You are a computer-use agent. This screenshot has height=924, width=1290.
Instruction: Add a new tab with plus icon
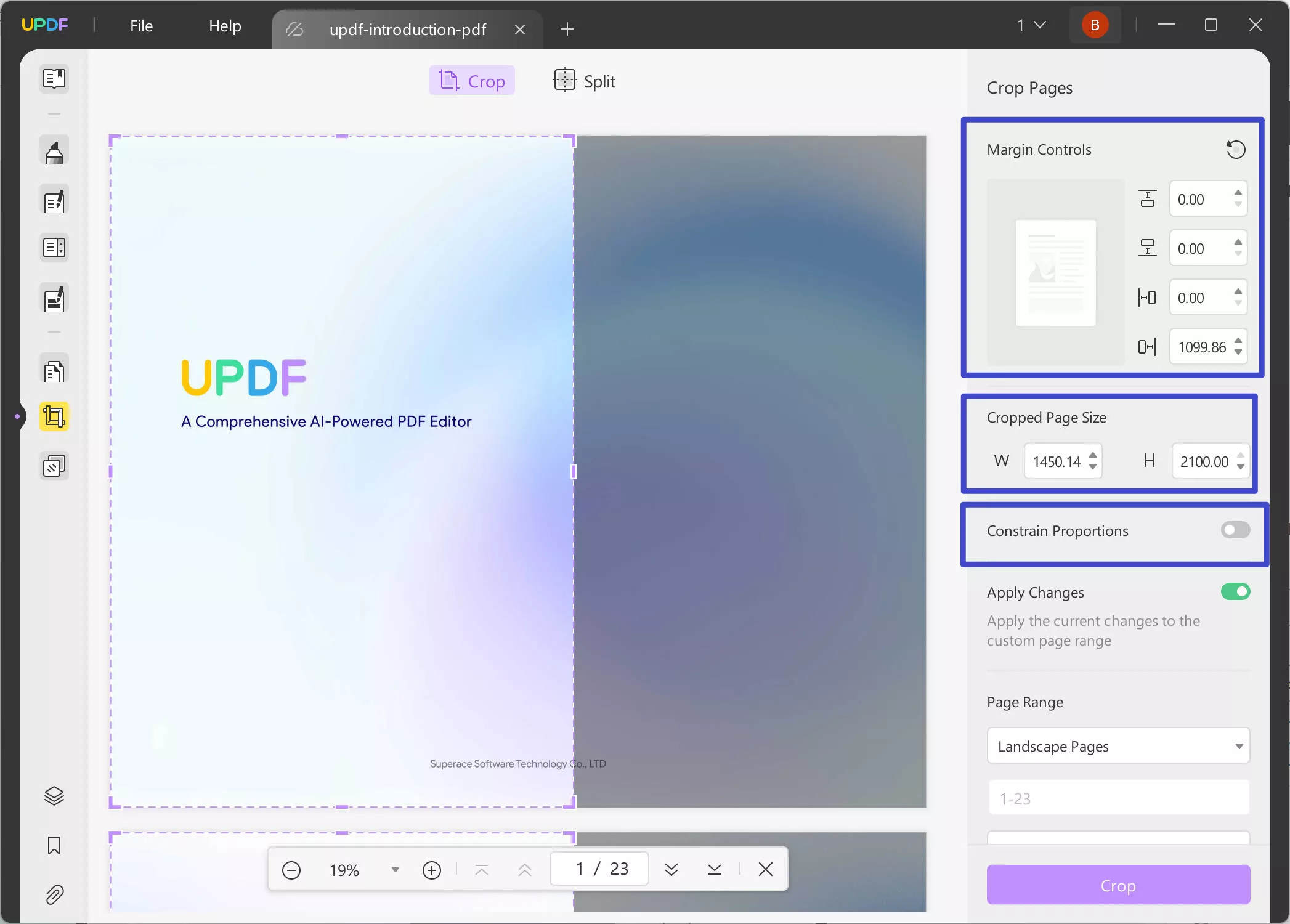point(567,29)
